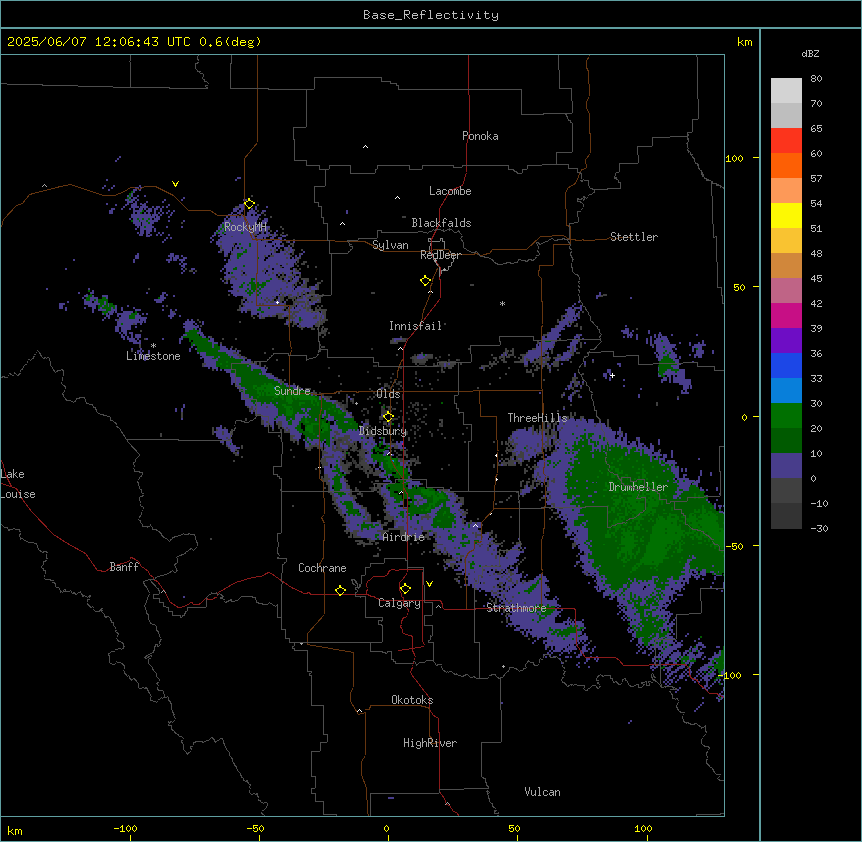Click the RockyMH city label

(x=245, y=227)
